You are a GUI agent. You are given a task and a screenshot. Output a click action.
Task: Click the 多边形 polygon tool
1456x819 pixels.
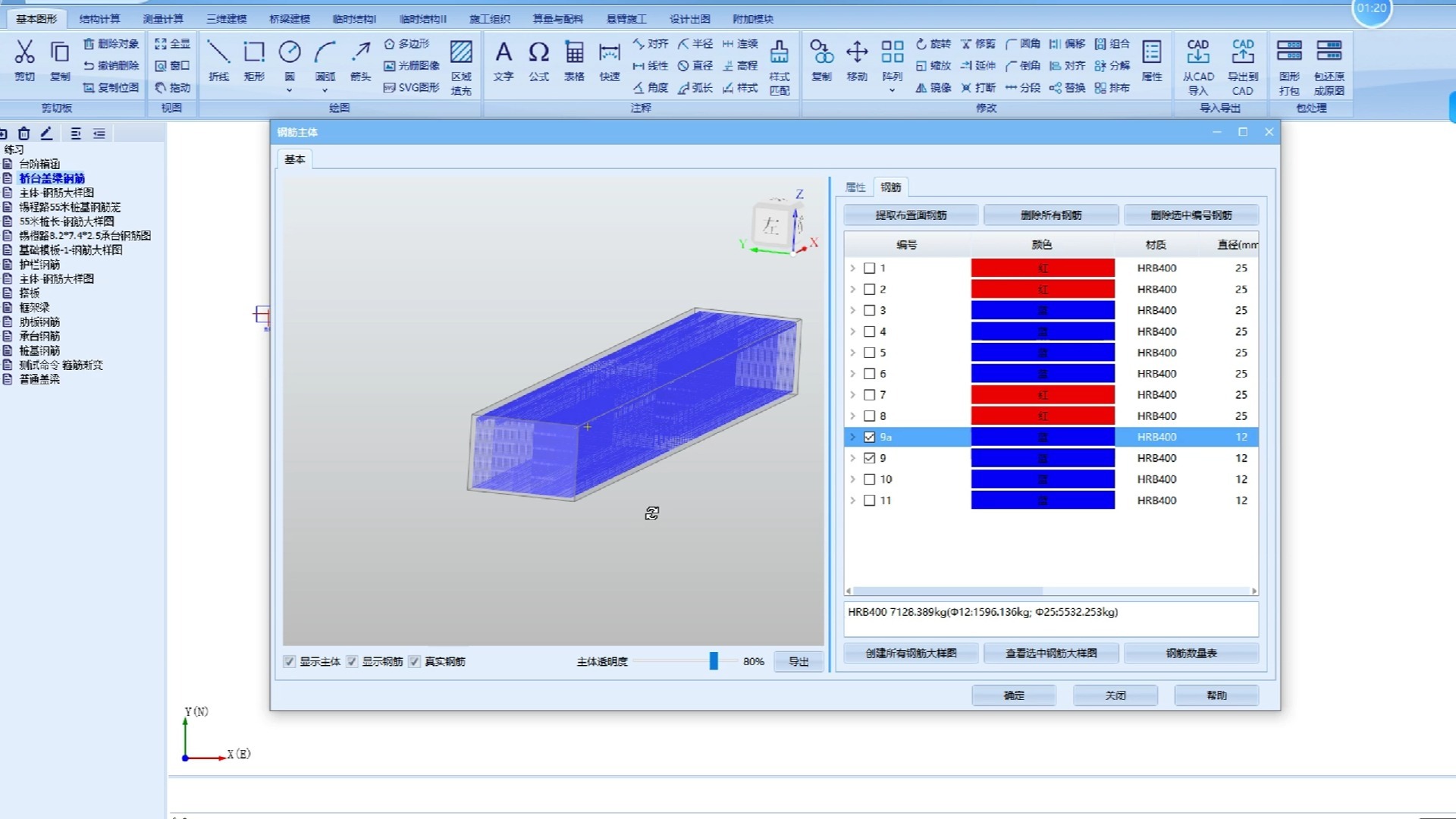pyautogui.click(x=406, y=44)
